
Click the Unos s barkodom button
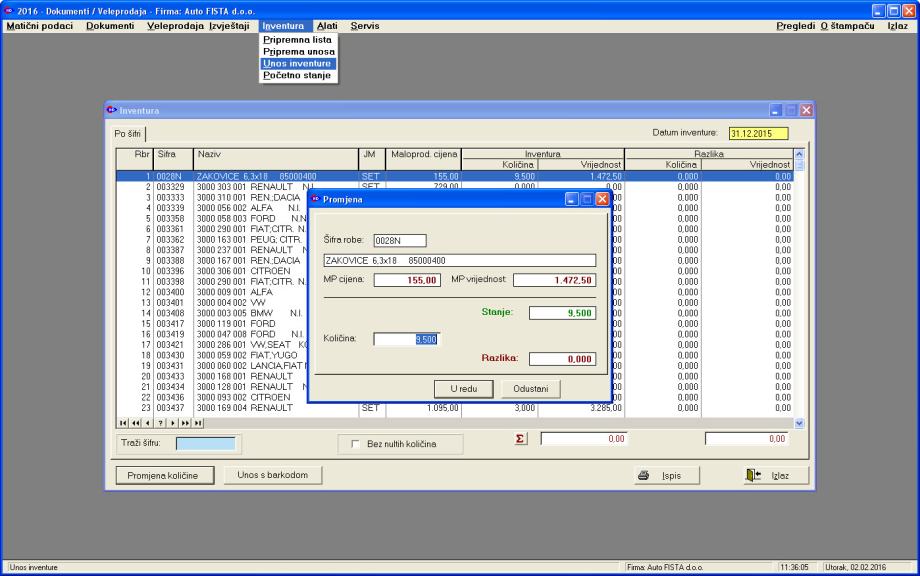[x=273, y=475]
